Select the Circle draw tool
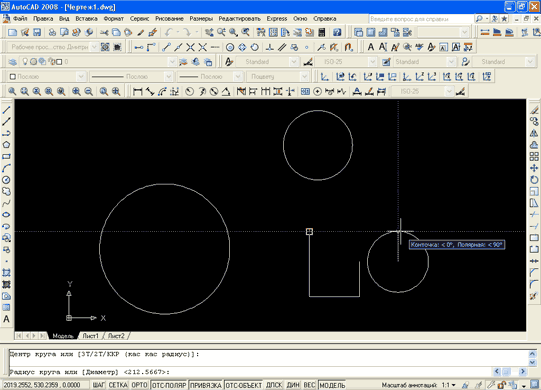Image resolution: width=541 pixels, height=390 pixels. tap(6, 180)
